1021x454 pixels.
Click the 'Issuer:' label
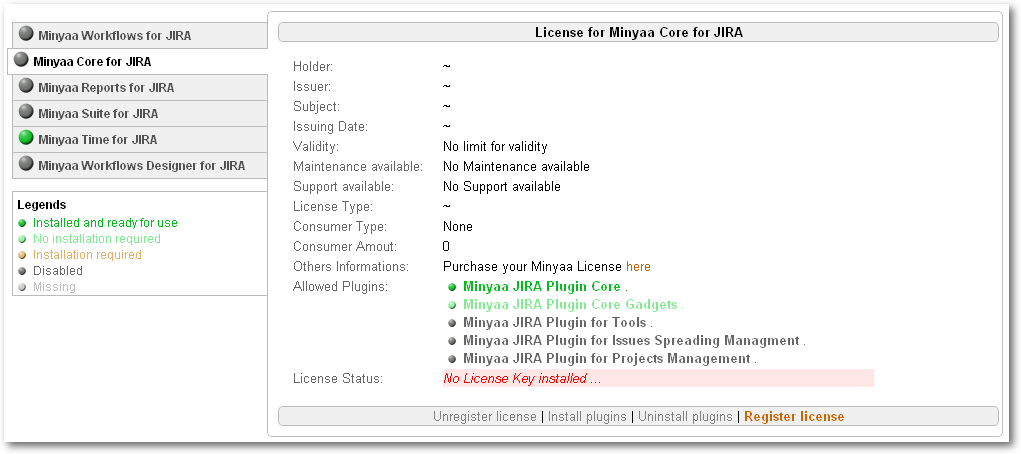(312, 87)
